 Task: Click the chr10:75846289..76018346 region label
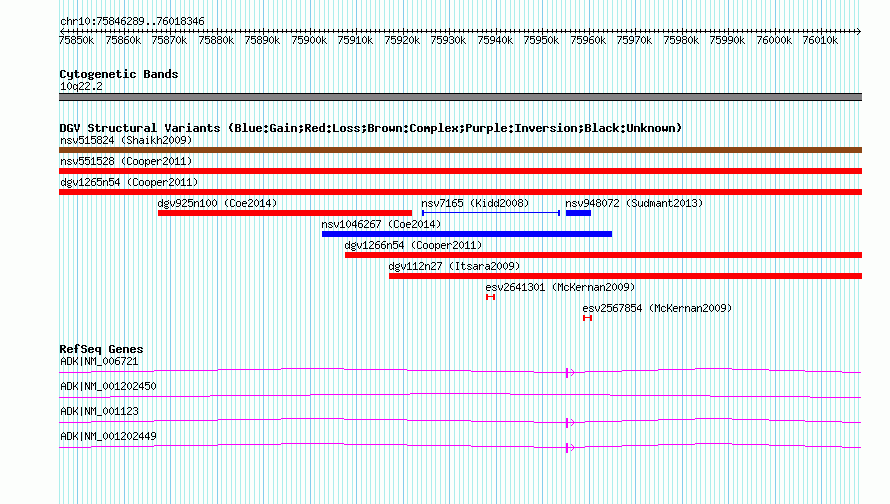click(x=132, y=22)
